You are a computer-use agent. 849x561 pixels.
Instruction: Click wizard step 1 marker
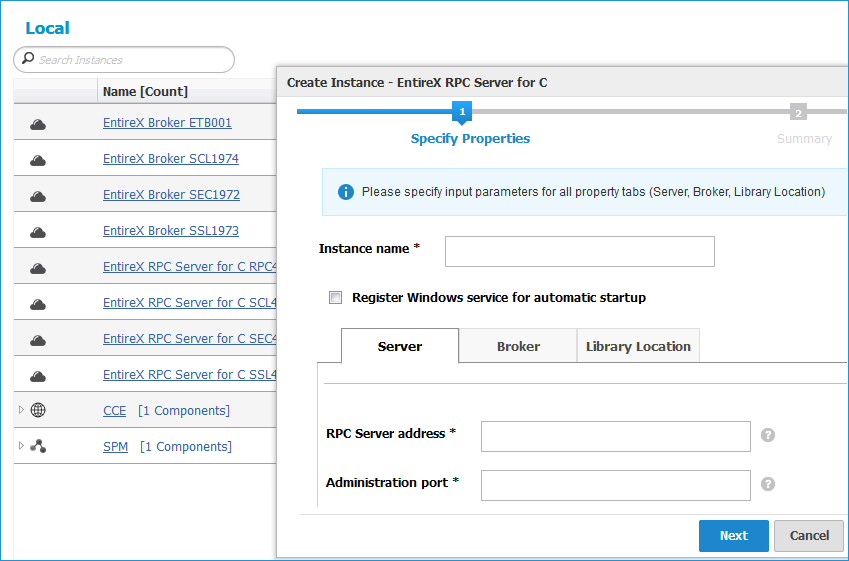point(462,112)
